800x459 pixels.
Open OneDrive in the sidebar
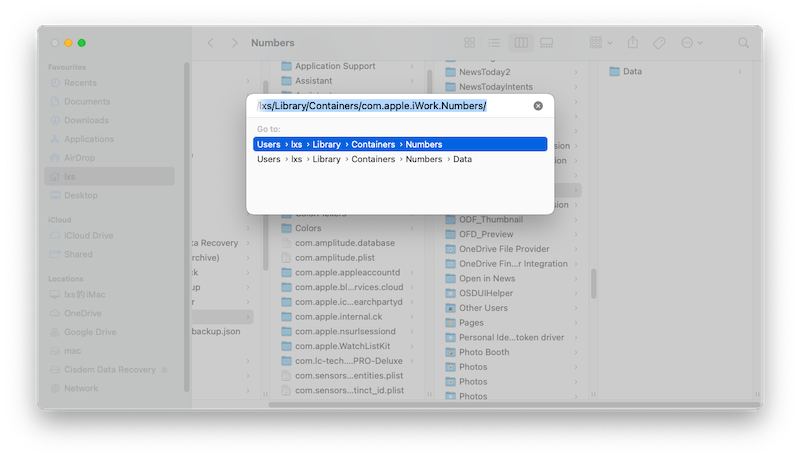pyautogui.click(x=109, y=313)
